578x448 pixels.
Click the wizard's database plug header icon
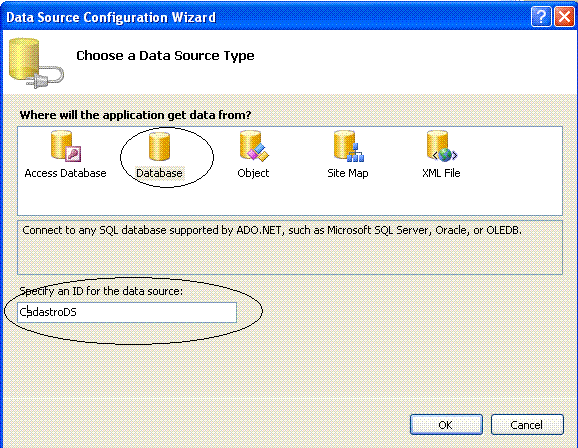(36, 63)
